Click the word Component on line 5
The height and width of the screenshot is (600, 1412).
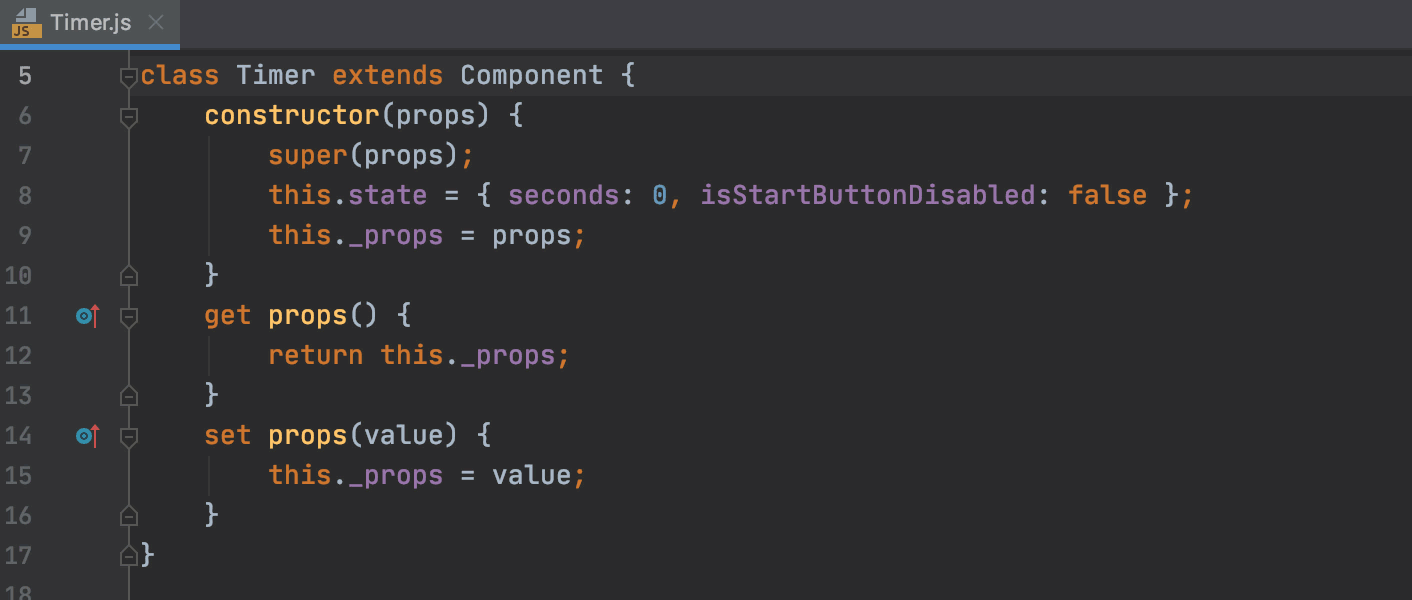[532, 75]
